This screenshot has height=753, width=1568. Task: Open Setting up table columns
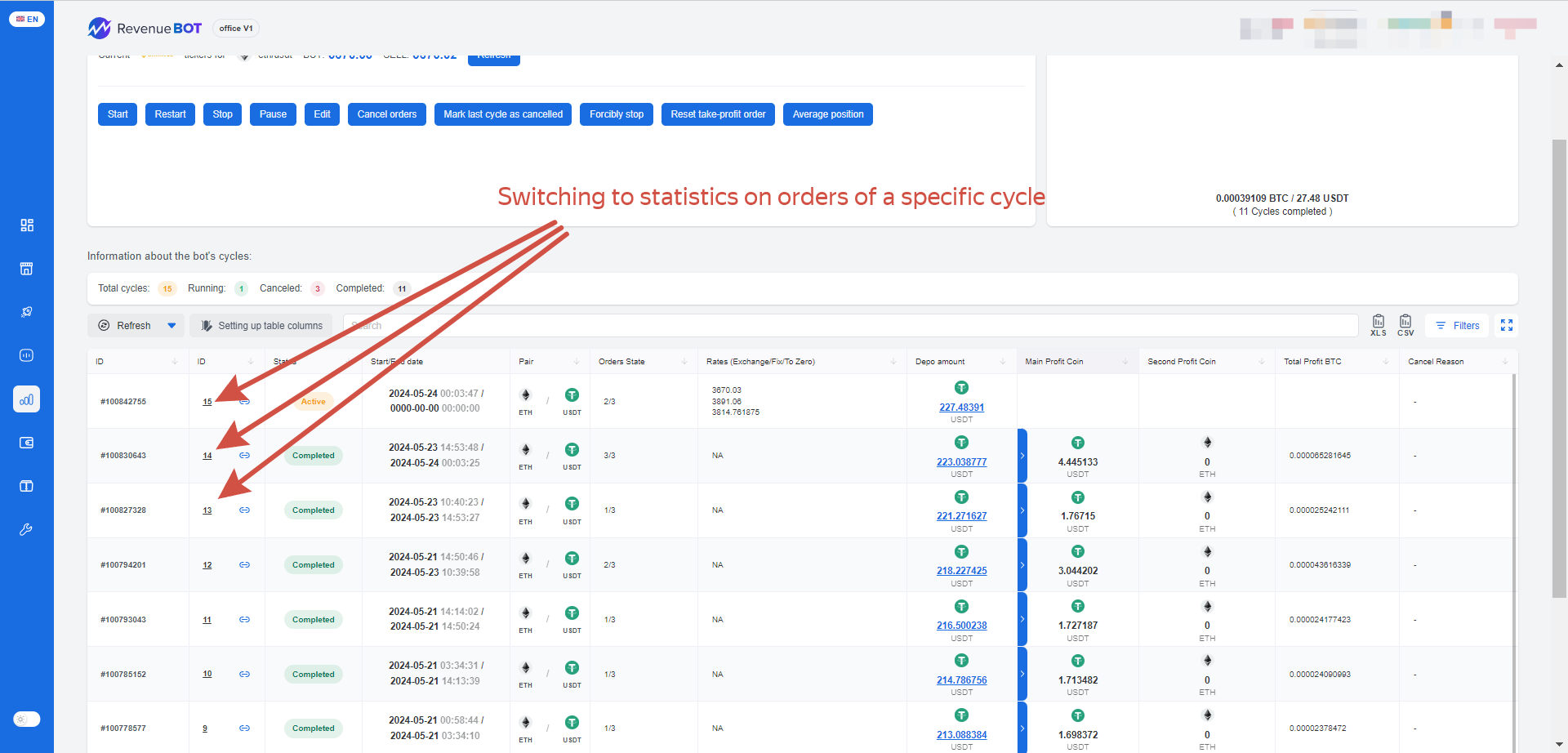coord(261,326)
